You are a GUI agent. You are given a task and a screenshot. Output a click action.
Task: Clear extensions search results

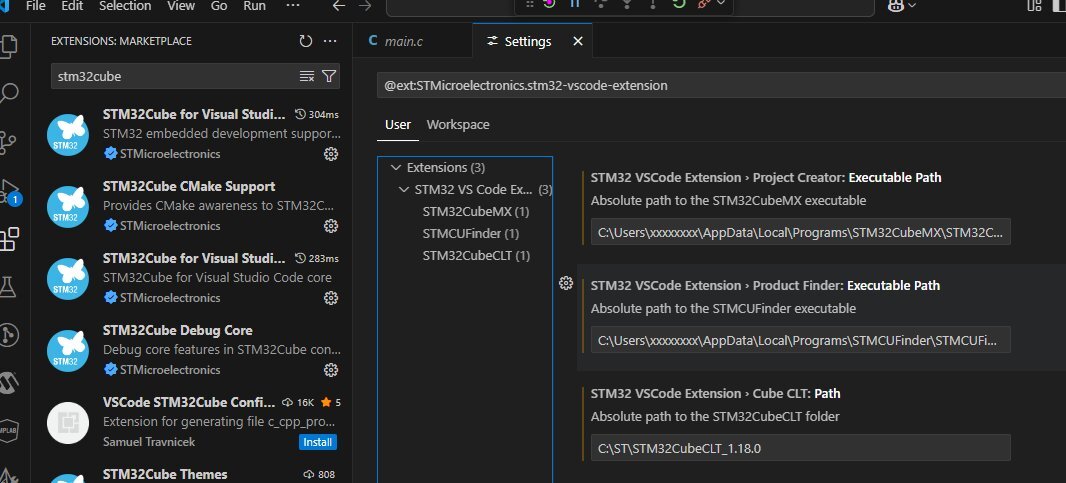point(307,76)
